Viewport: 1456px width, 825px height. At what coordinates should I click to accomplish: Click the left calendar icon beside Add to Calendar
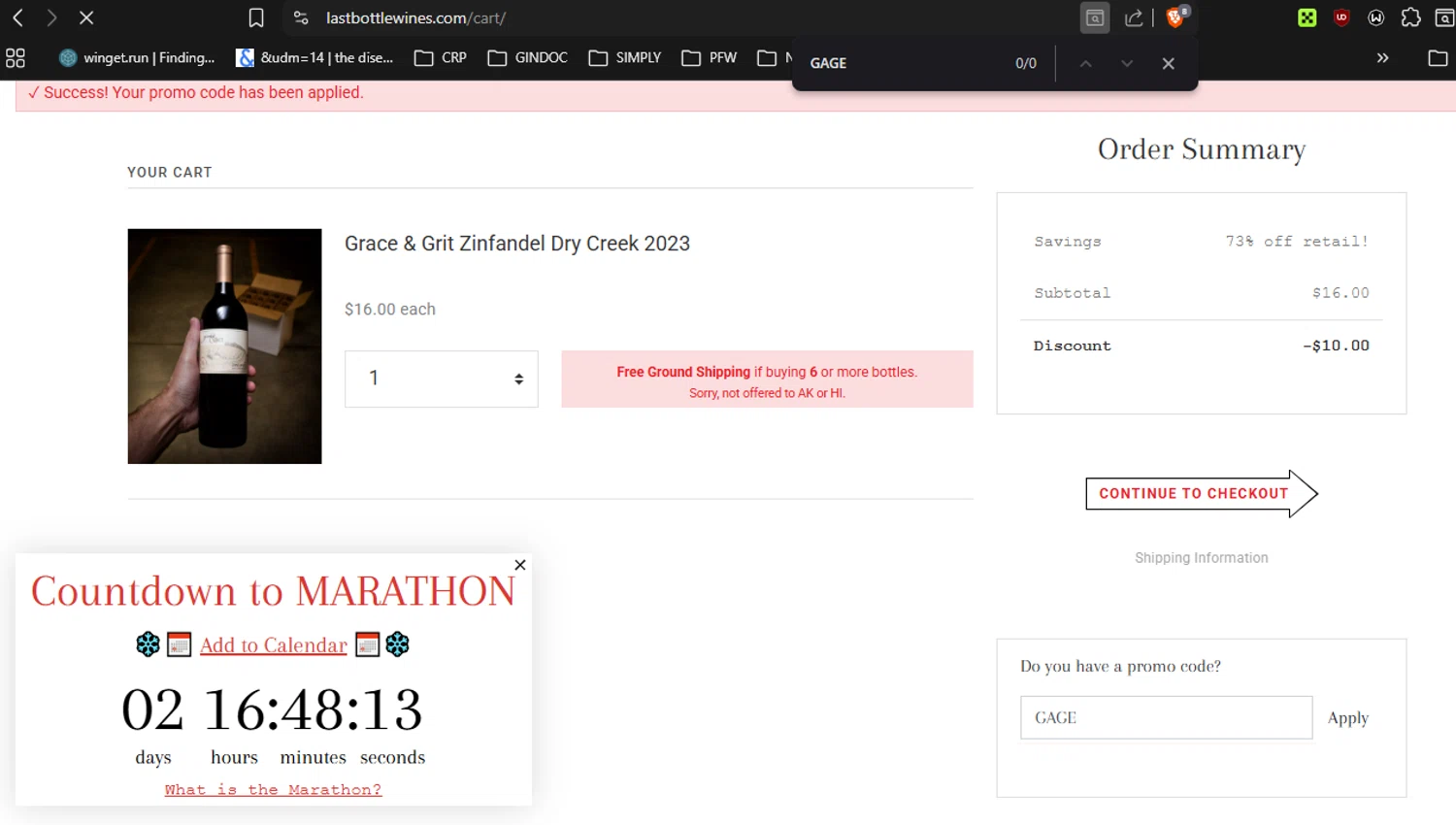[x=180, y=644]
